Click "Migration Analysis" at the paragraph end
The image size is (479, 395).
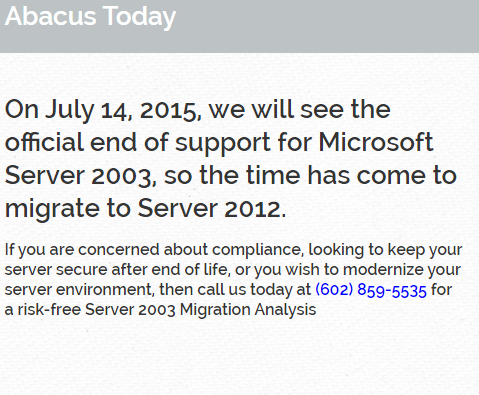248,310
